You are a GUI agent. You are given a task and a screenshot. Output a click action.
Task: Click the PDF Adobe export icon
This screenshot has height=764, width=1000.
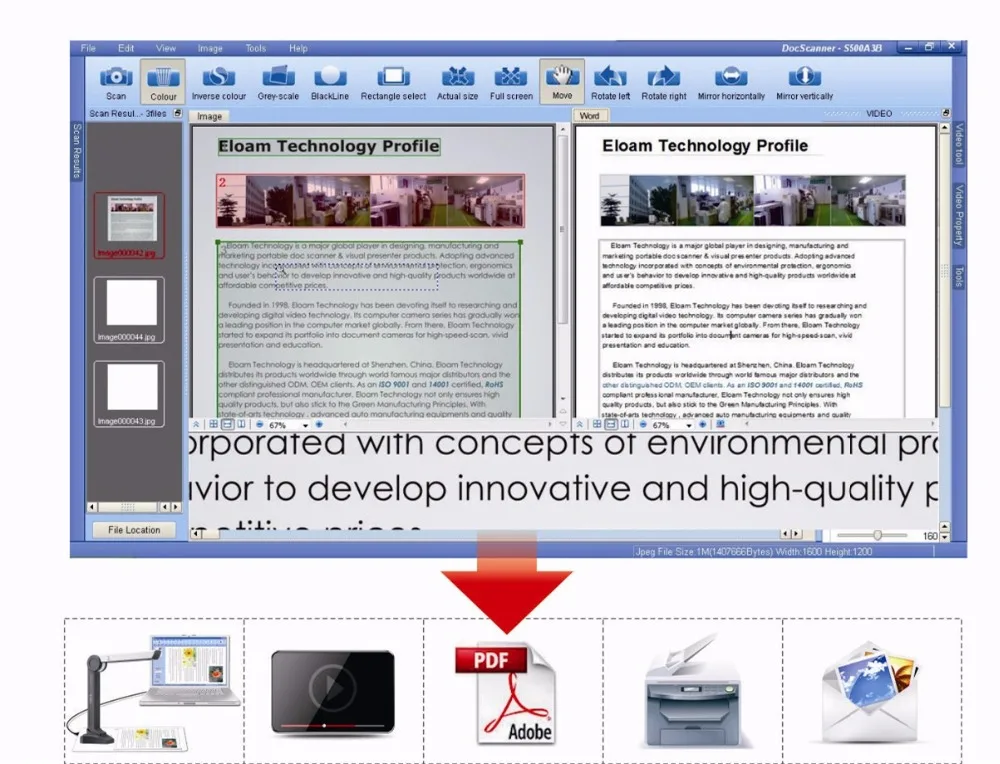coord(506,694)
